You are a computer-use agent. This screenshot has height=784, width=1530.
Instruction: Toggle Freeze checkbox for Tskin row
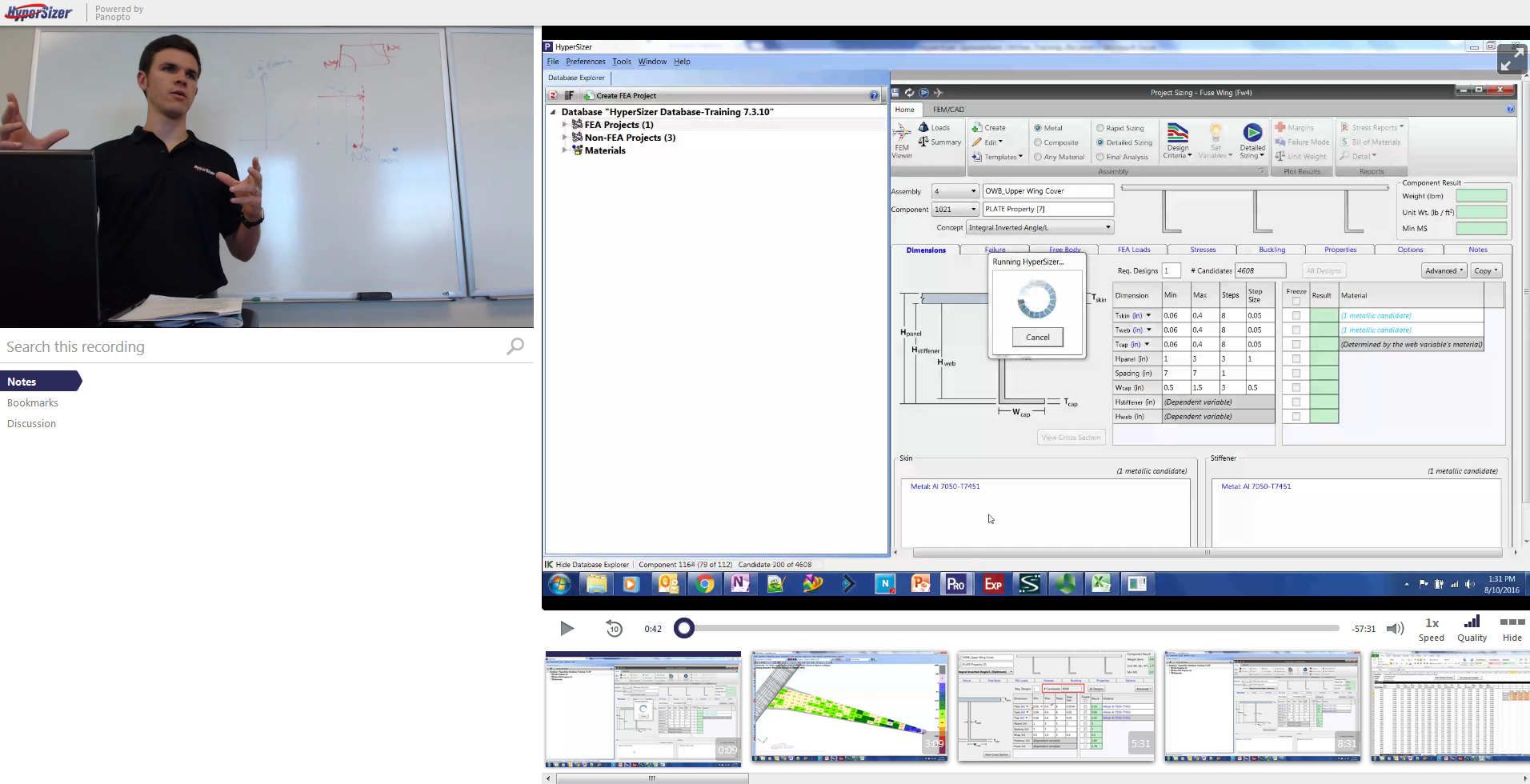pyautogui.click(x=1296, y=316)
